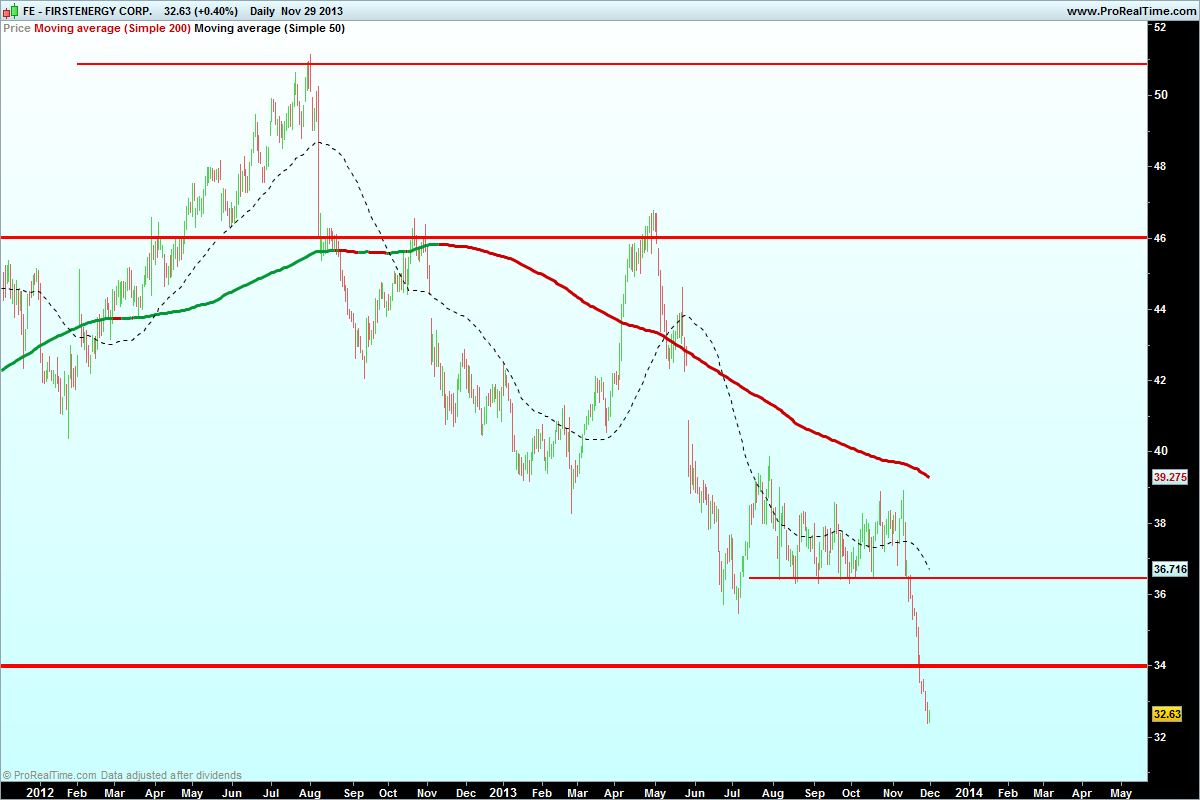Click the 2014 year label on time axis
The image size is (1200, 800).
[967, 792]
